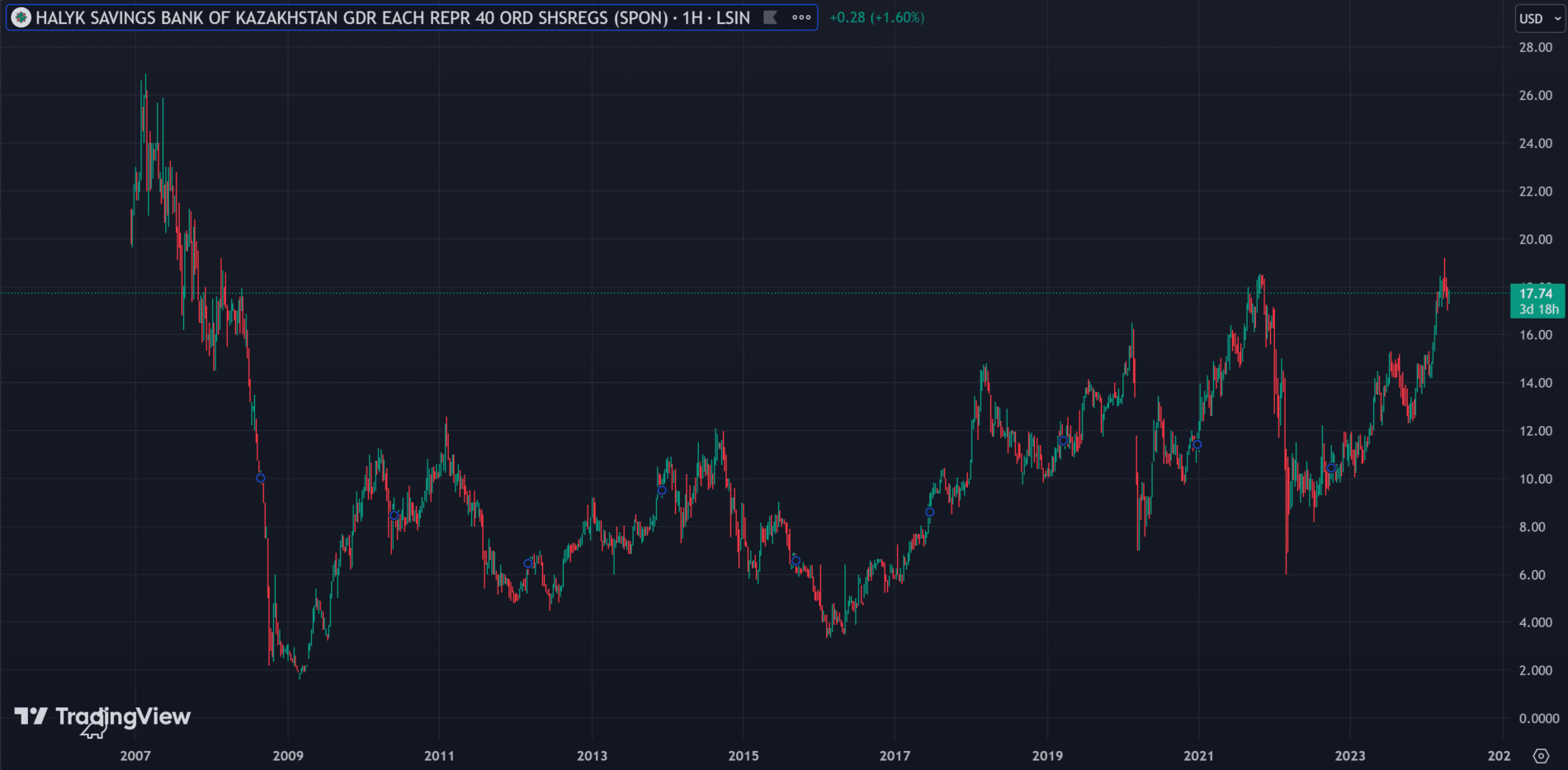Open chart settings via the hexagon gear icon
The width and height of the screenshot is (1568, 770).
tap(1541, 755)
